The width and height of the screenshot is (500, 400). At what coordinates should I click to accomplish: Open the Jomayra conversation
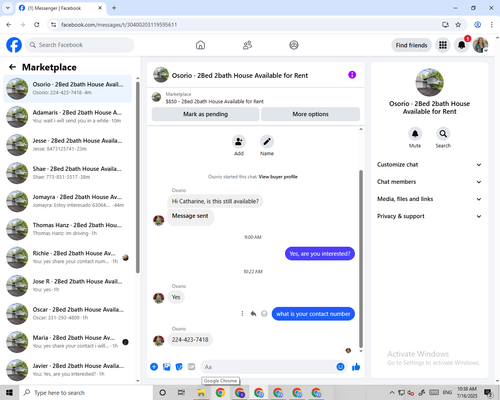67,201
